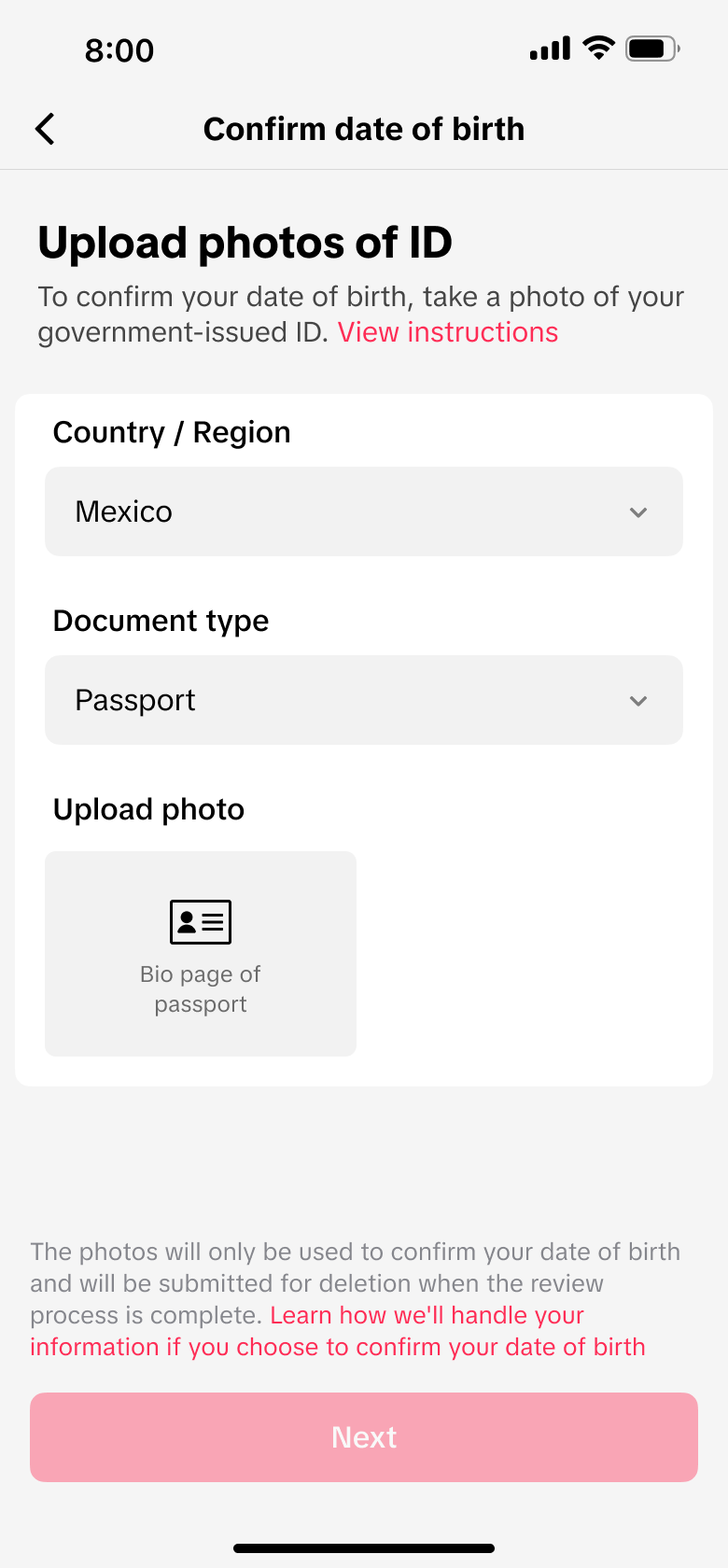Tap the Confirm date of birth title
Image resolution: width=728 pixels, height=1568 pixels.
pos(364,129)
